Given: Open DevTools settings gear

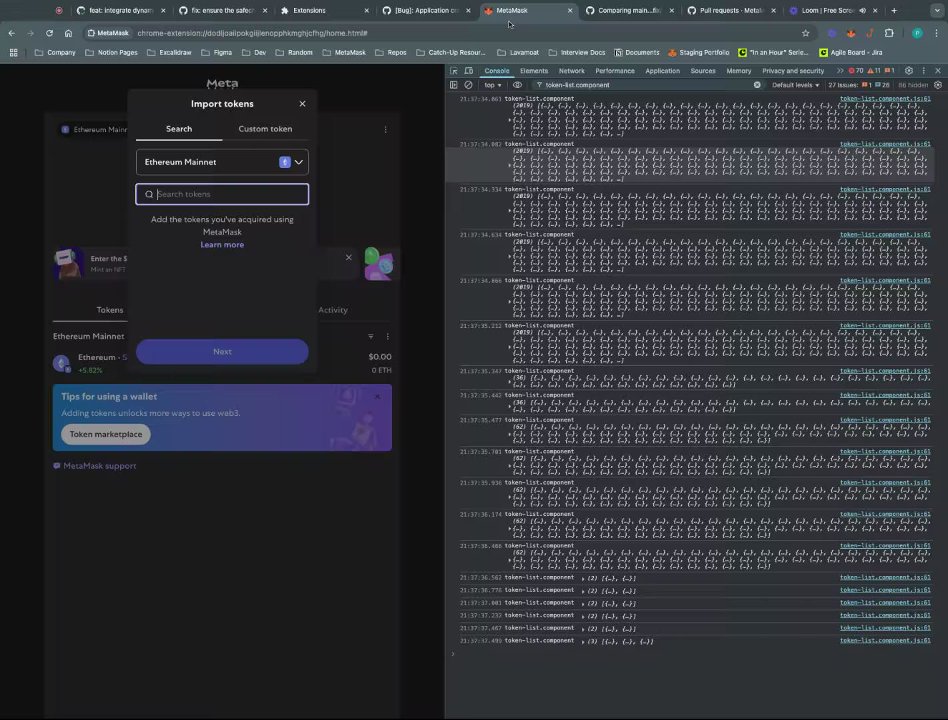Looking at the screenshot, I should (x=909, y=71).
